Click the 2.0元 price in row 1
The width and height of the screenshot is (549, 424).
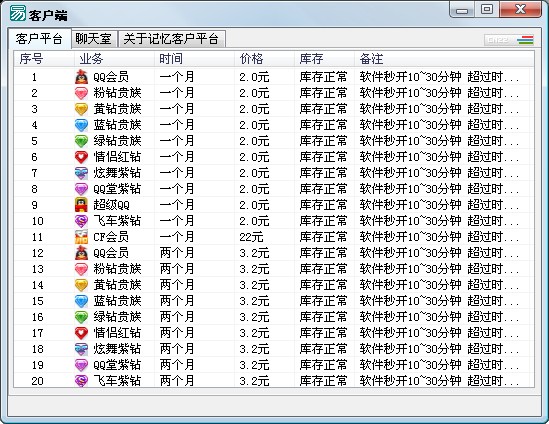tap(255, 77)
